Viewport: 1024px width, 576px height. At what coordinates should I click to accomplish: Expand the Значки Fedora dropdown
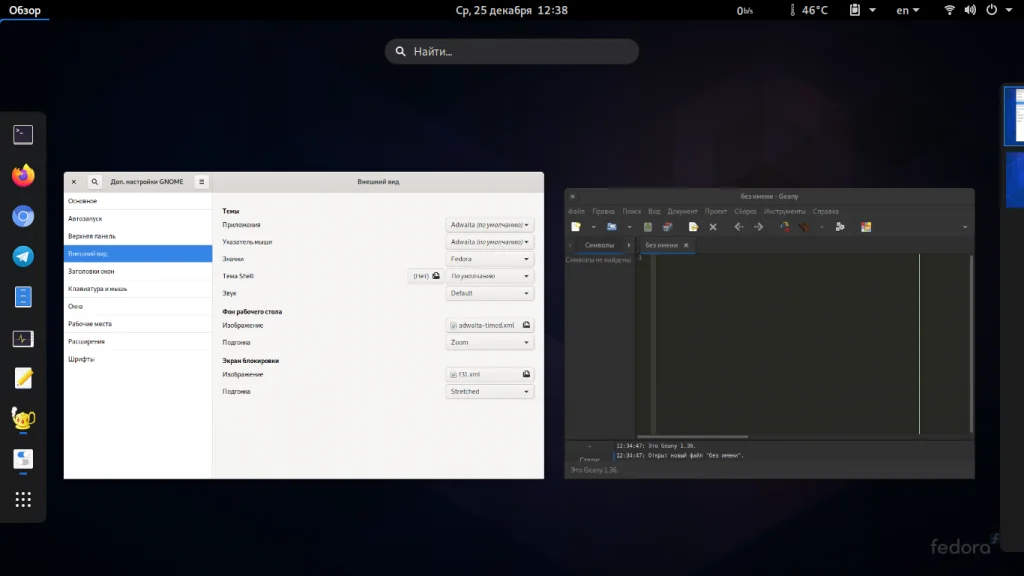coord(489,259)
